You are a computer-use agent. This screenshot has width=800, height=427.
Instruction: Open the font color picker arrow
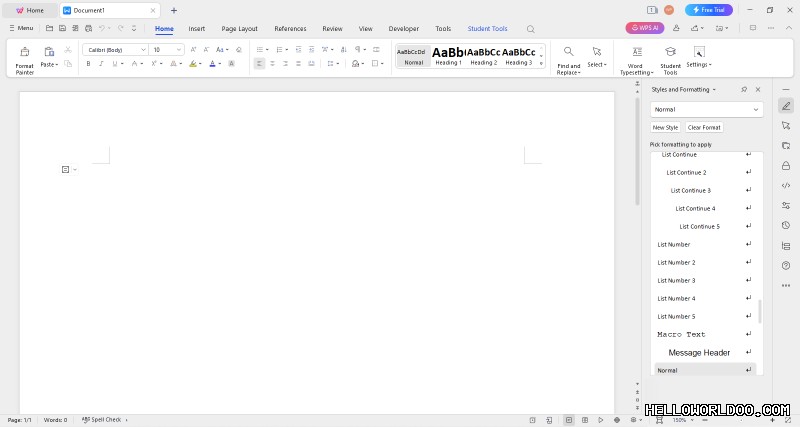[x=220, y=64]
